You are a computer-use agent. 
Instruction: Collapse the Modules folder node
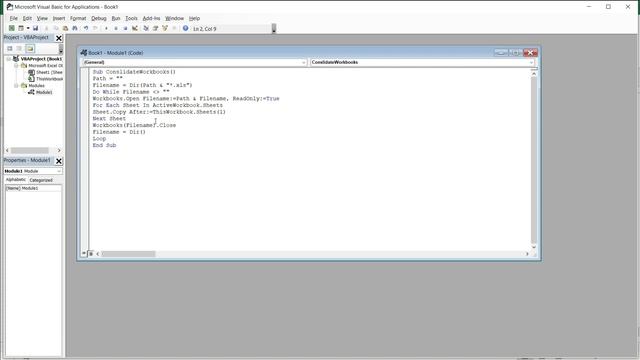click(16, 85)
